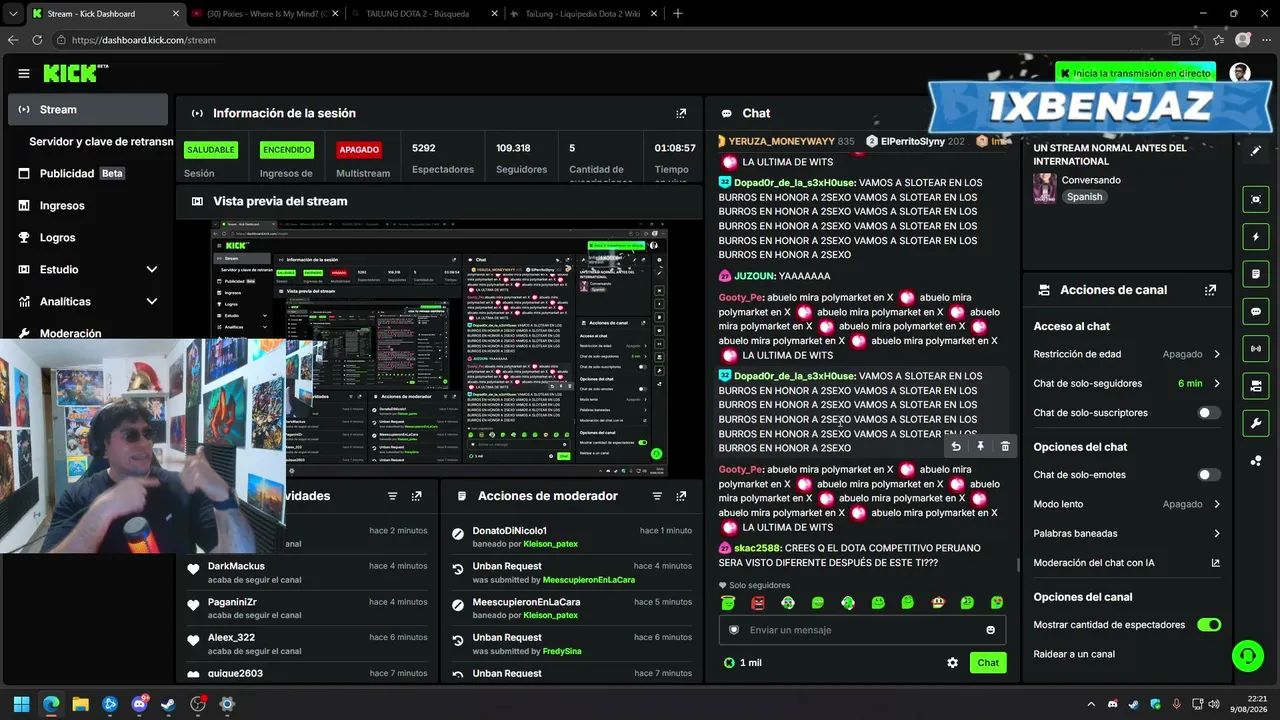
Task: Open a new browser tab
Action: pyautogui.click(x=677, y=14)
